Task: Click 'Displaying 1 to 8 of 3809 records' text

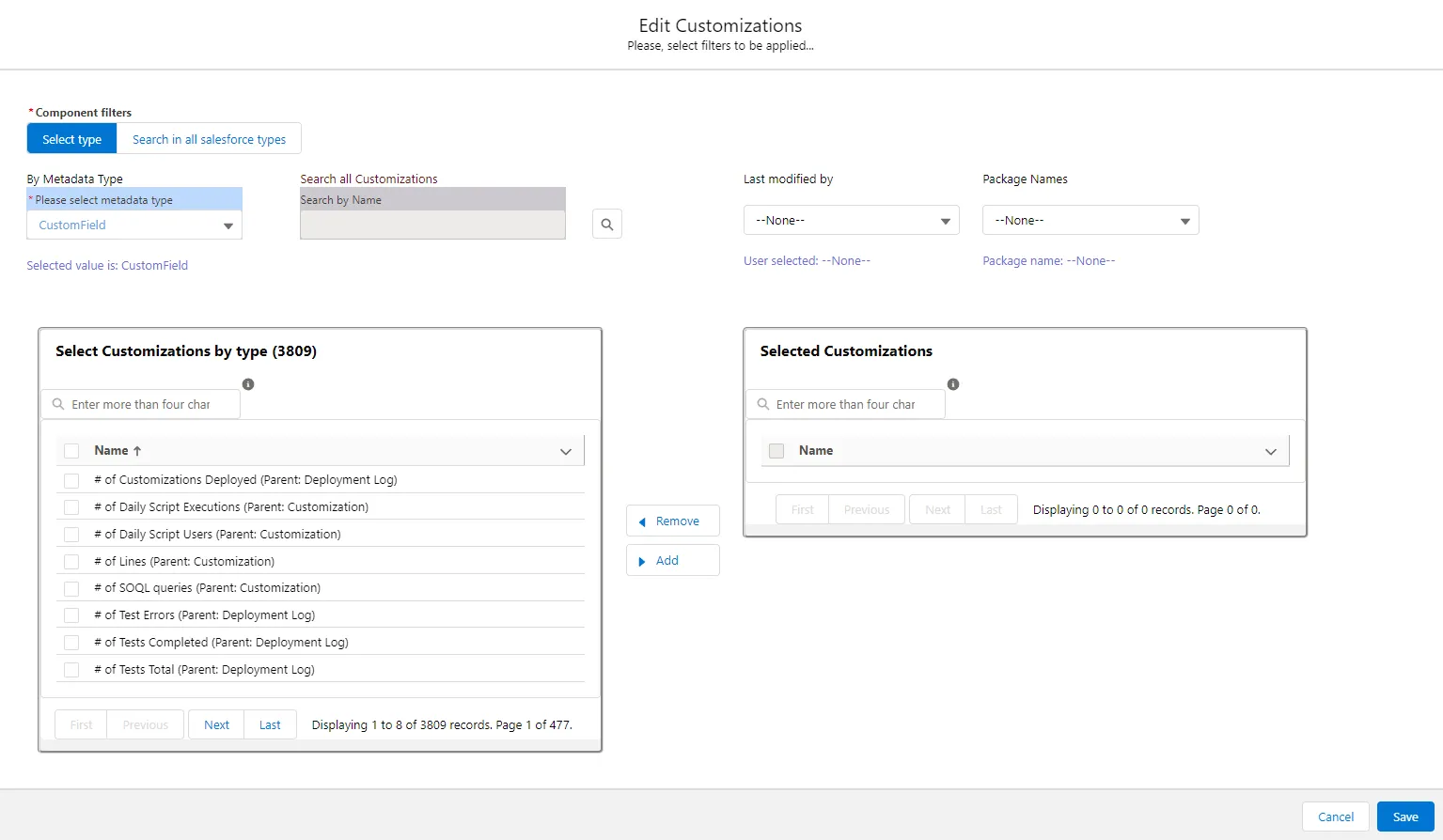Action: (401, 725)
